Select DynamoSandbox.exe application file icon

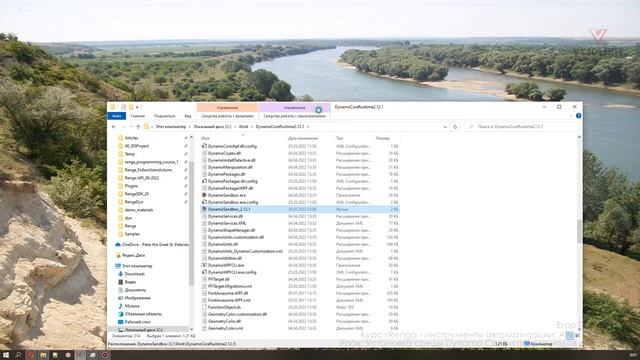click(204, 195)
